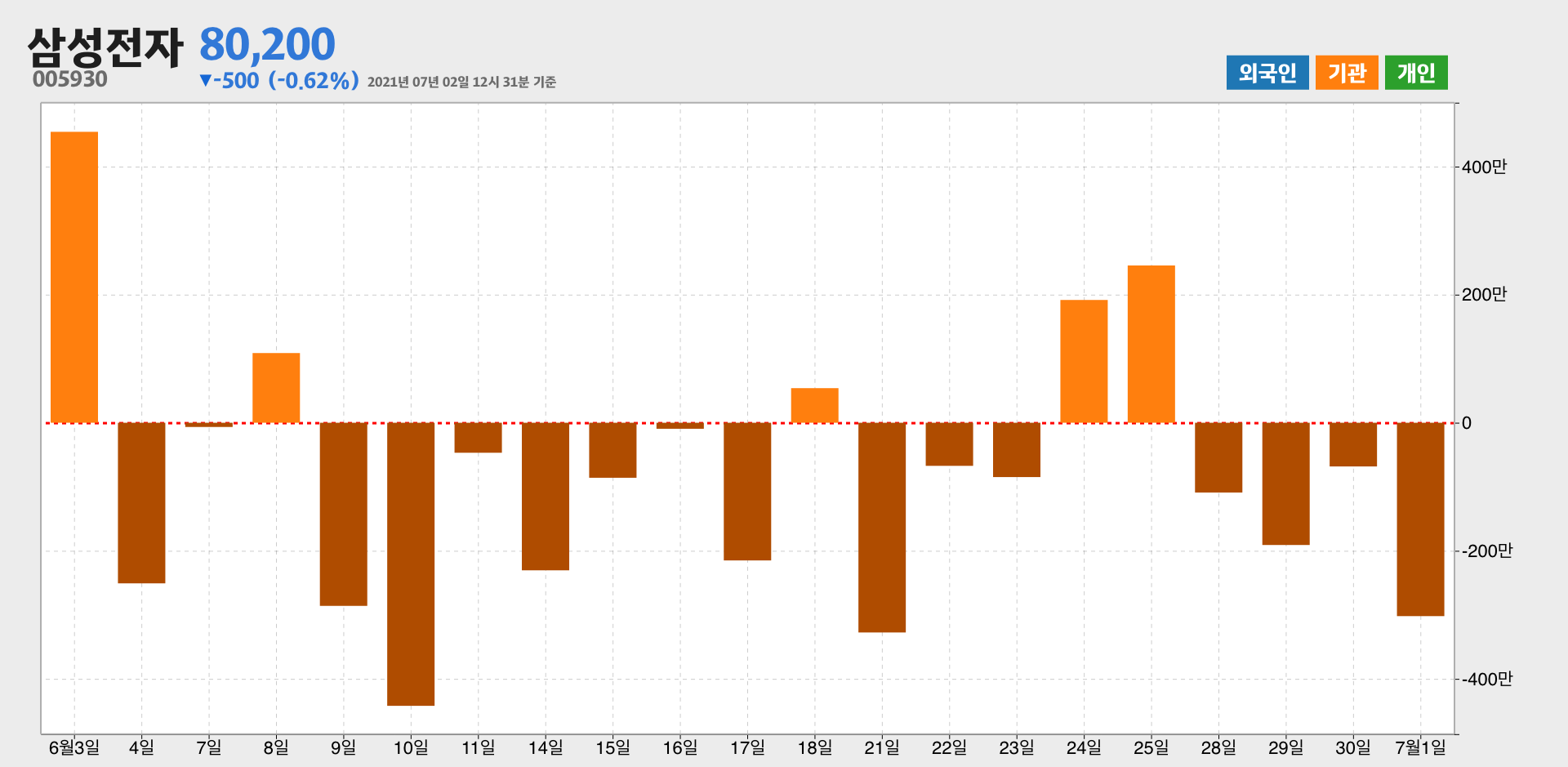
Task: Click the positive bar for 24일
Action: tap(1084, 361)
